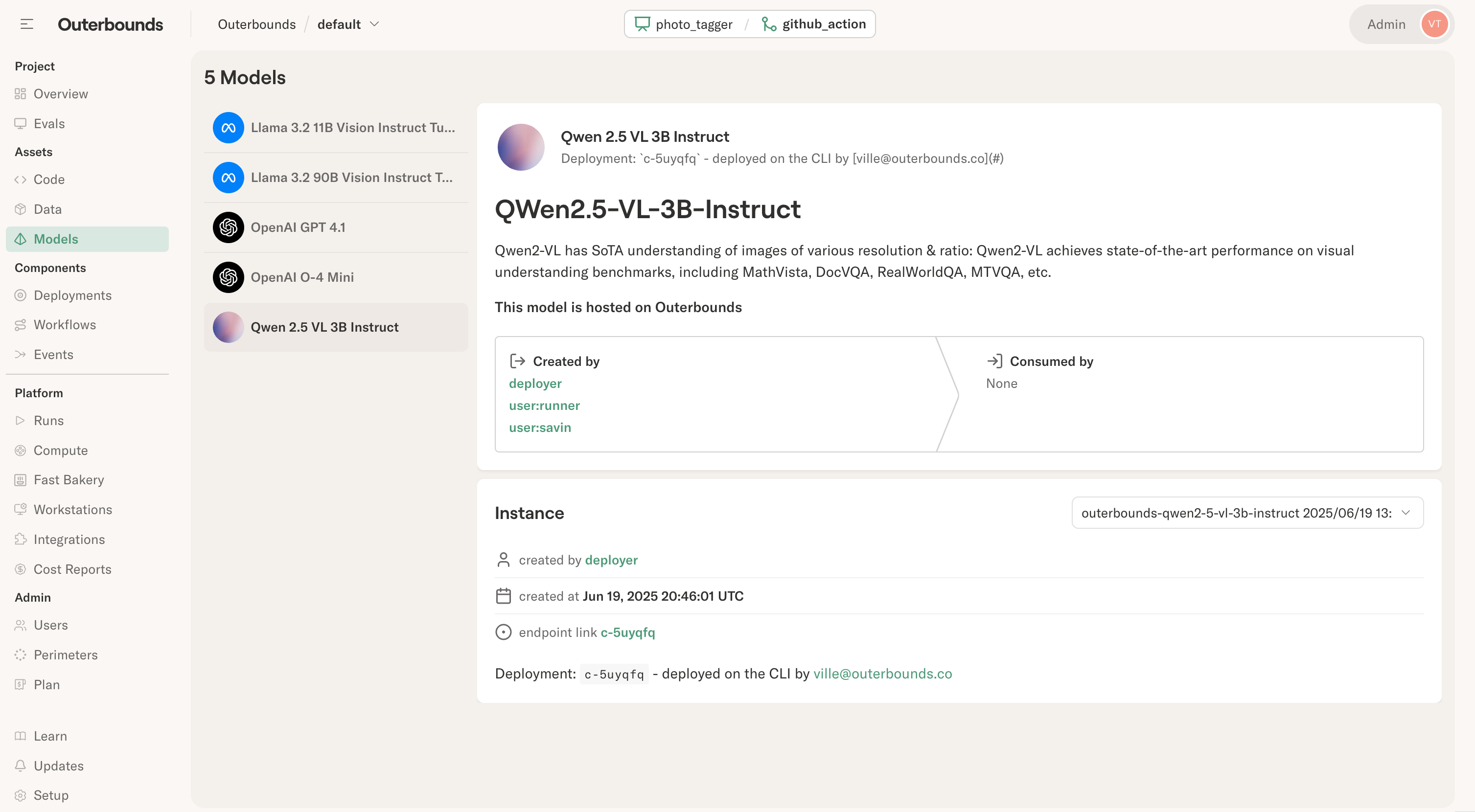Click the Outerbounds breadcrumb link
The image size is (1475, 812).
click(256, 24)
